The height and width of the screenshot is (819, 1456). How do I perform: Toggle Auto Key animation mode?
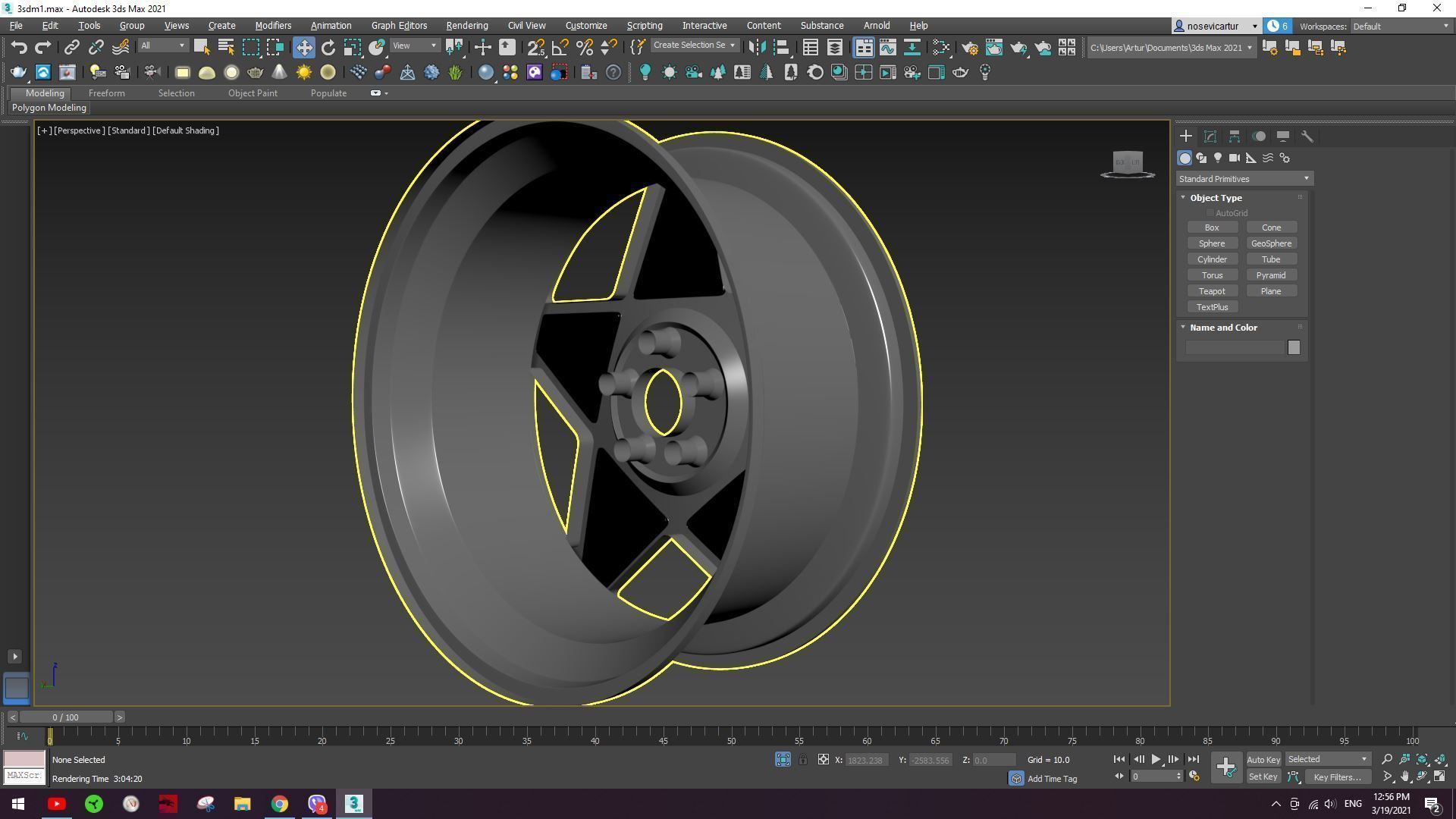tap(1263, 760)
